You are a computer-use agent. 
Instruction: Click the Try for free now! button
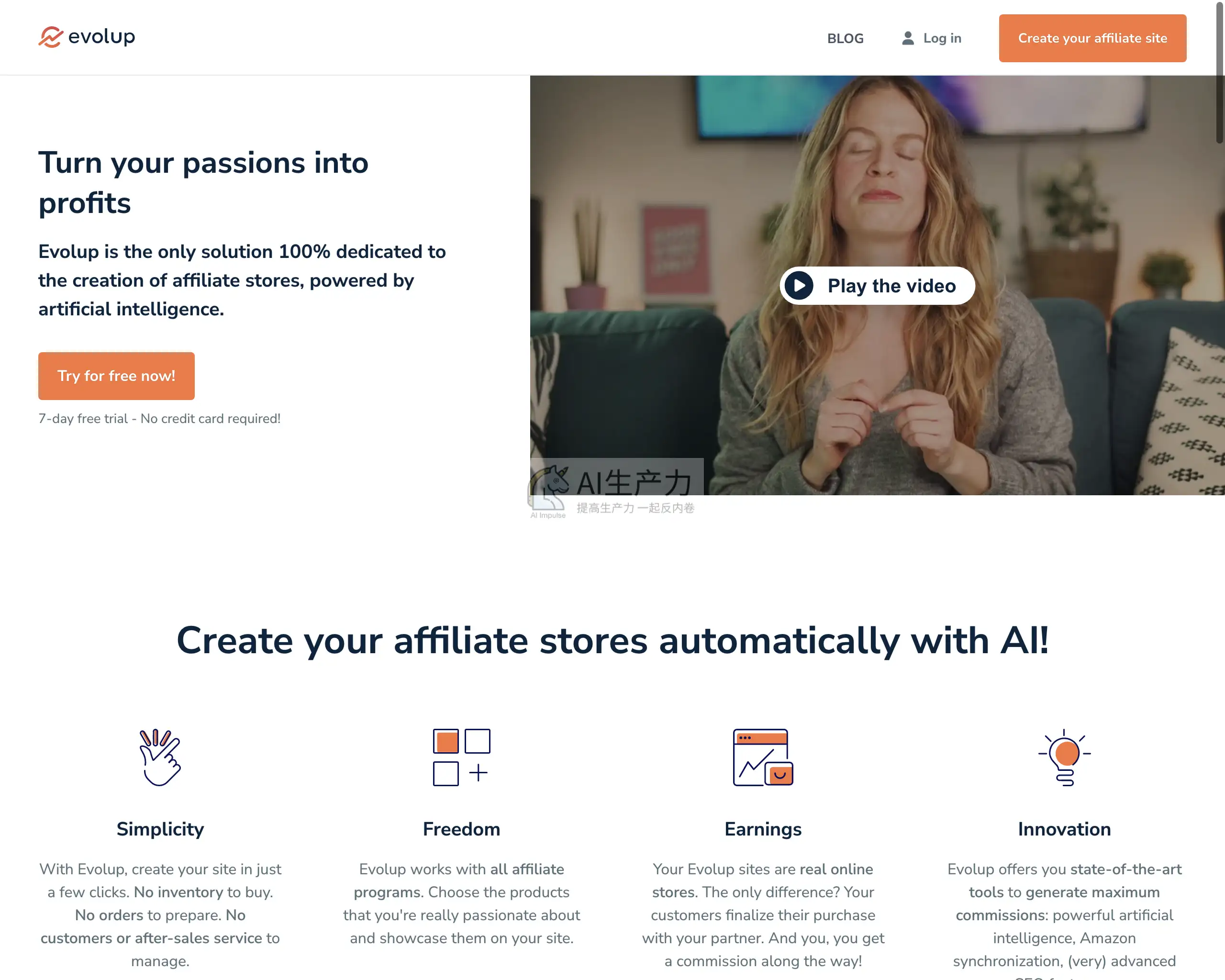pos(116,376)
